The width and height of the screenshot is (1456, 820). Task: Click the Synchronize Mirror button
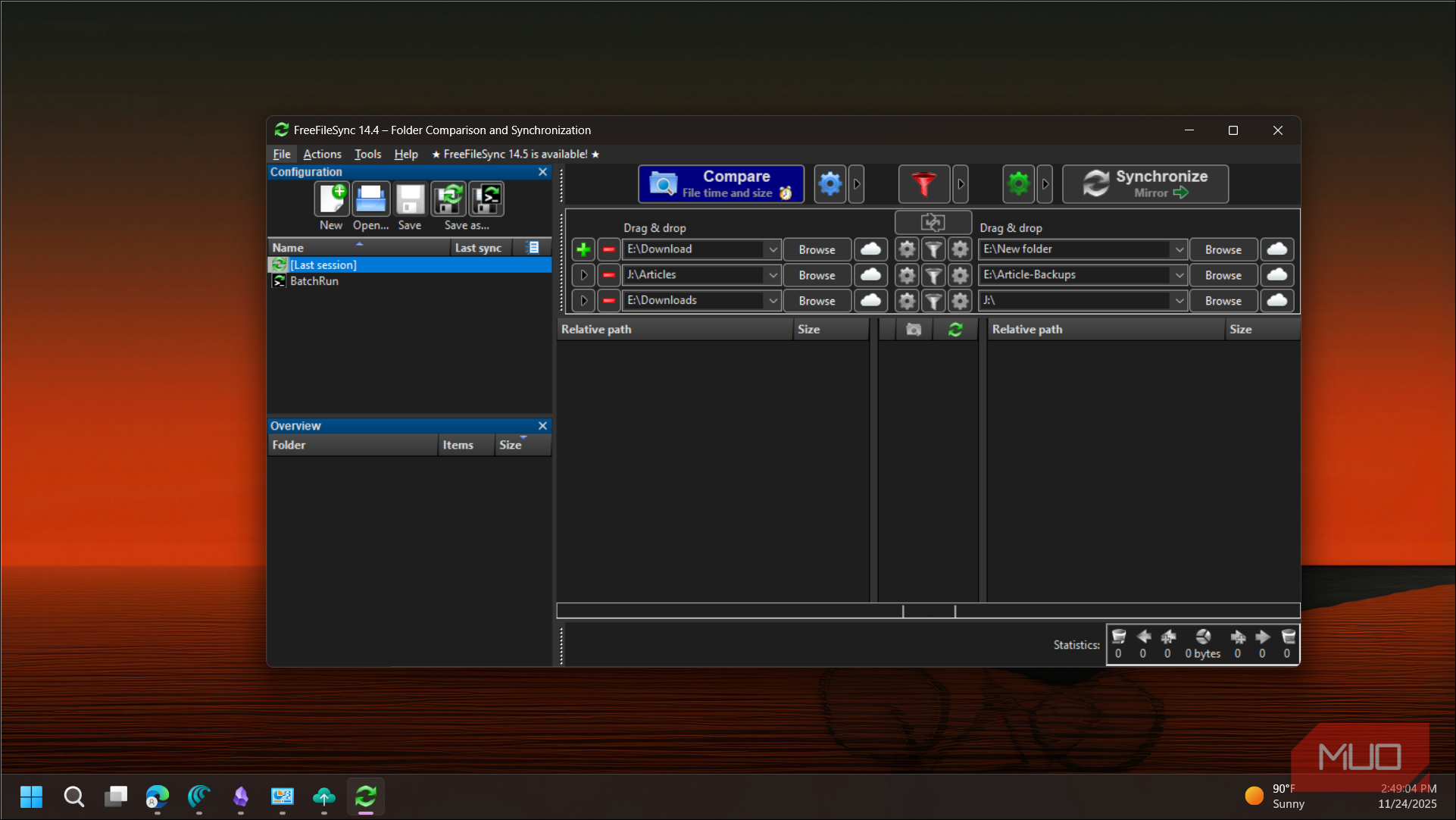click(x=1145, y=184)
